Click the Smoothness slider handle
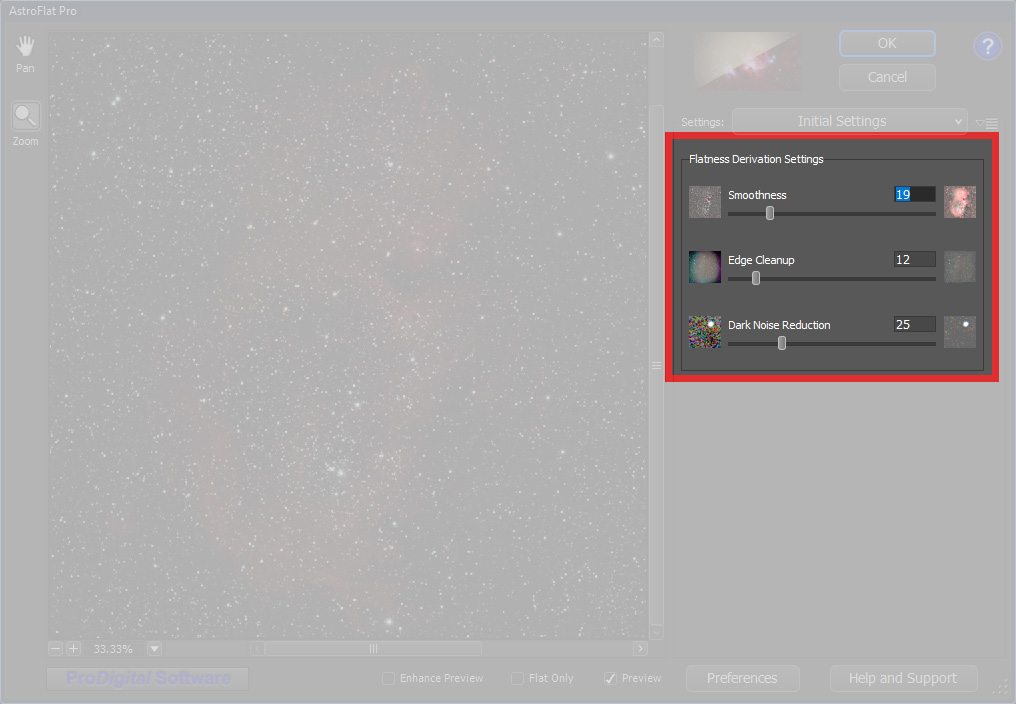The height and width of the screenshot is (704, 1016). pyautogui.click(x=770, y=213)
